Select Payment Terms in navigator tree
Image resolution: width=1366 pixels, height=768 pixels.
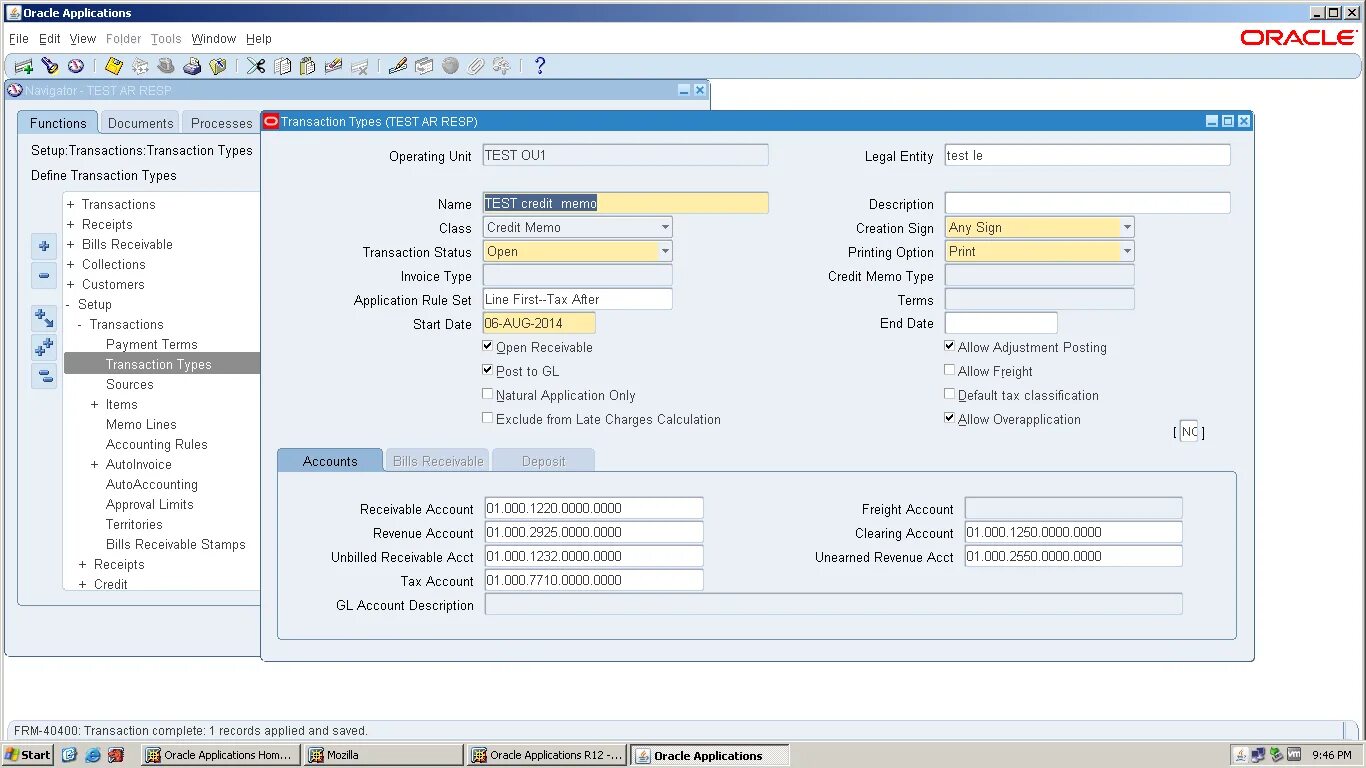click(152, 344)
